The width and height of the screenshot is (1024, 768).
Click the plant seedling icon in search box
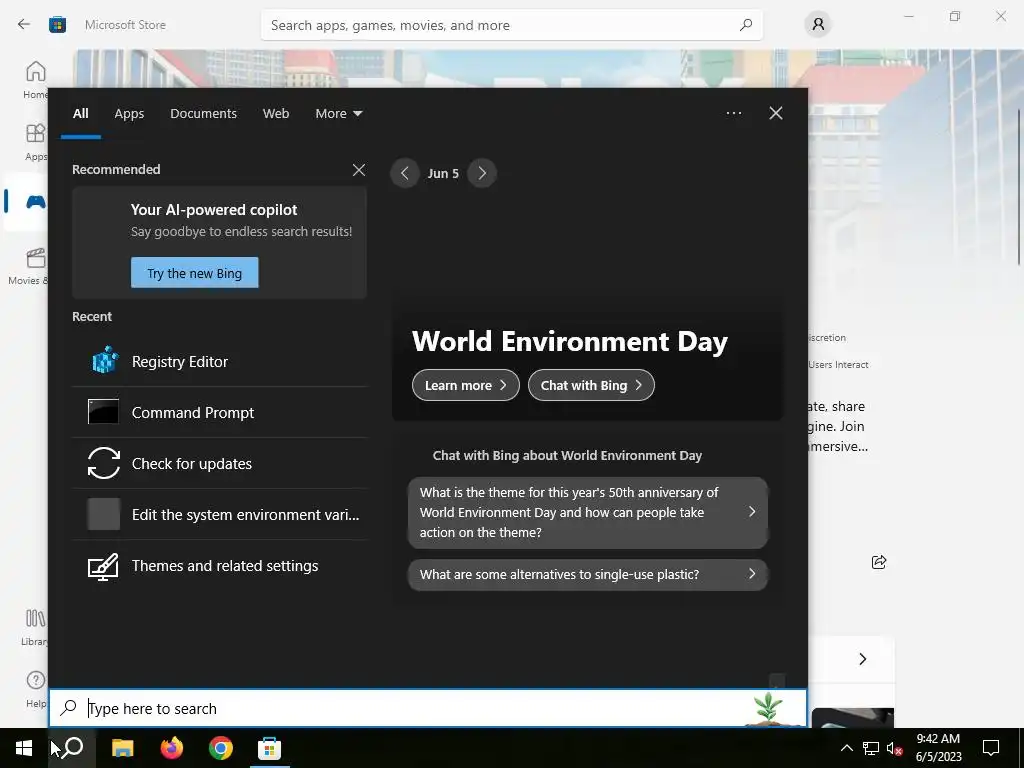[x=769, y=708]
